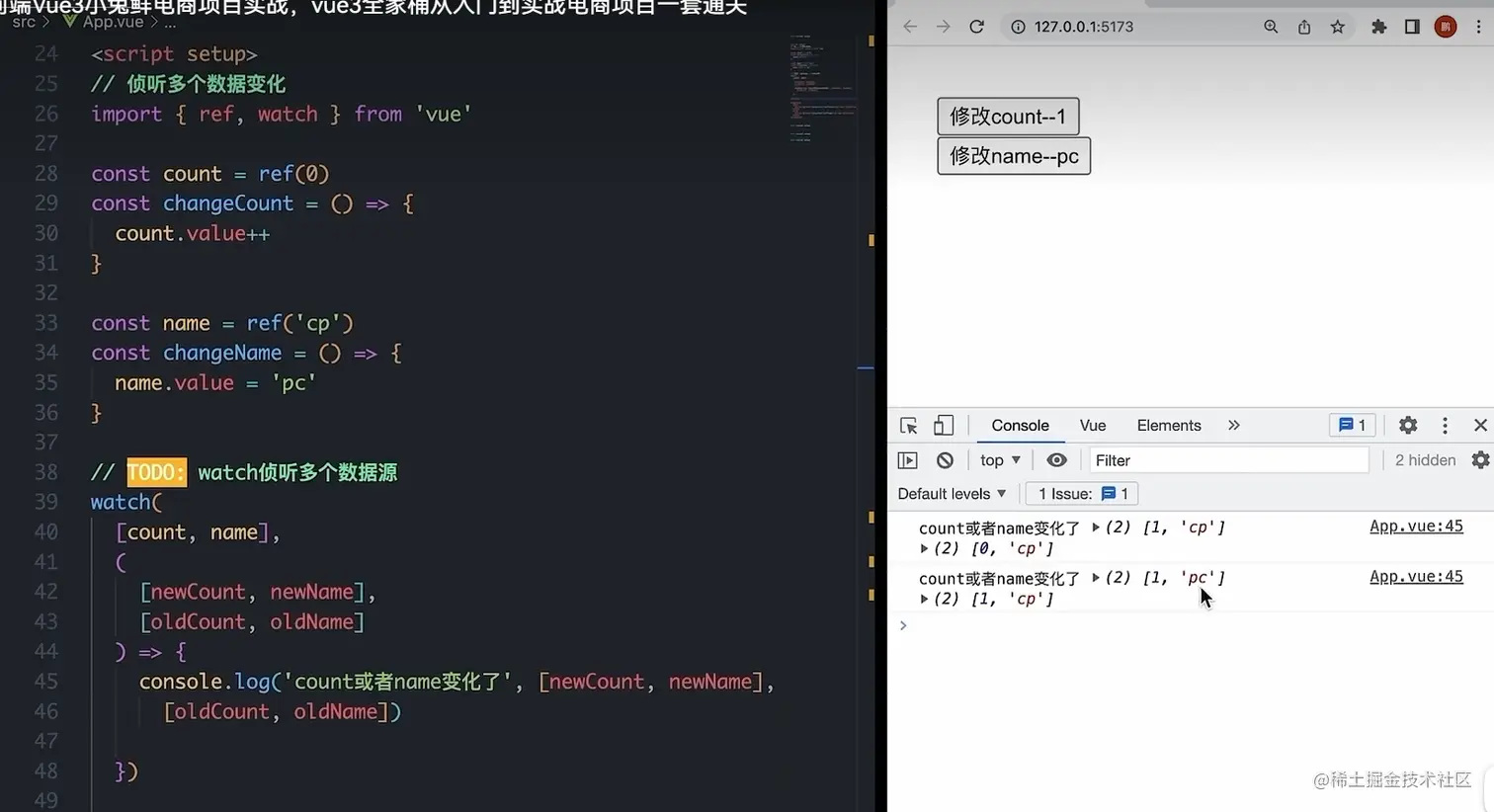Click the code '[newCount, newName],' on line 42
This screenshot has width=1494, height=812.
(258, 593)
